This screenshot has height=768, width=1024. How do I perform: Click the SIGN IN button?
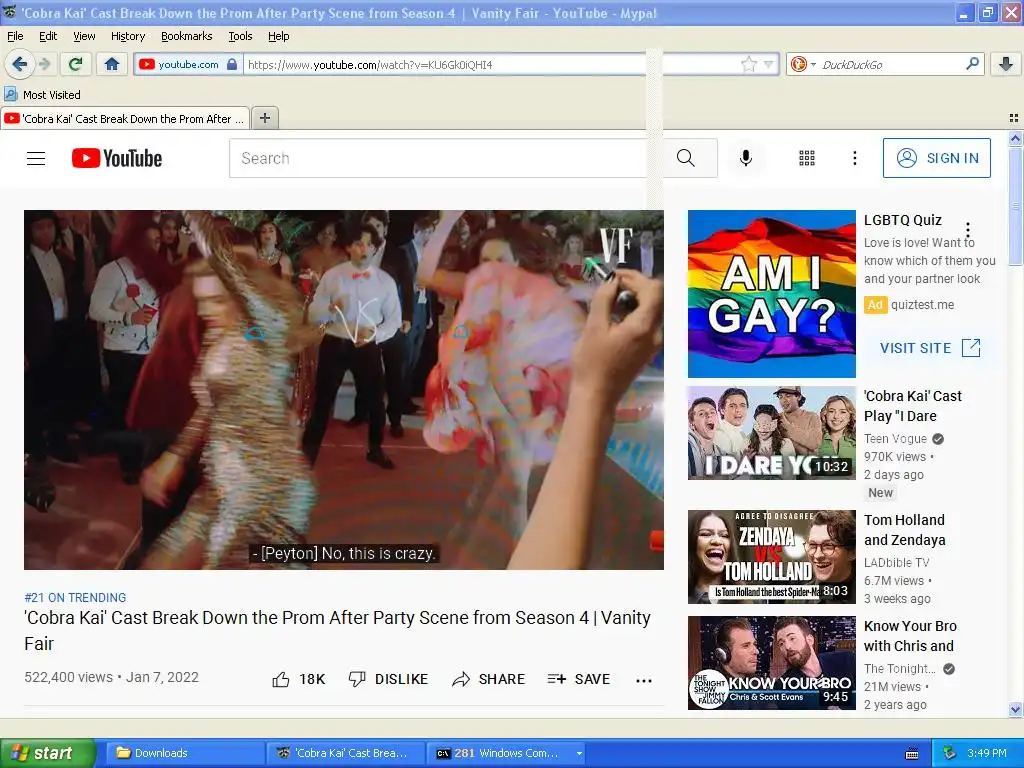(936, 158)
